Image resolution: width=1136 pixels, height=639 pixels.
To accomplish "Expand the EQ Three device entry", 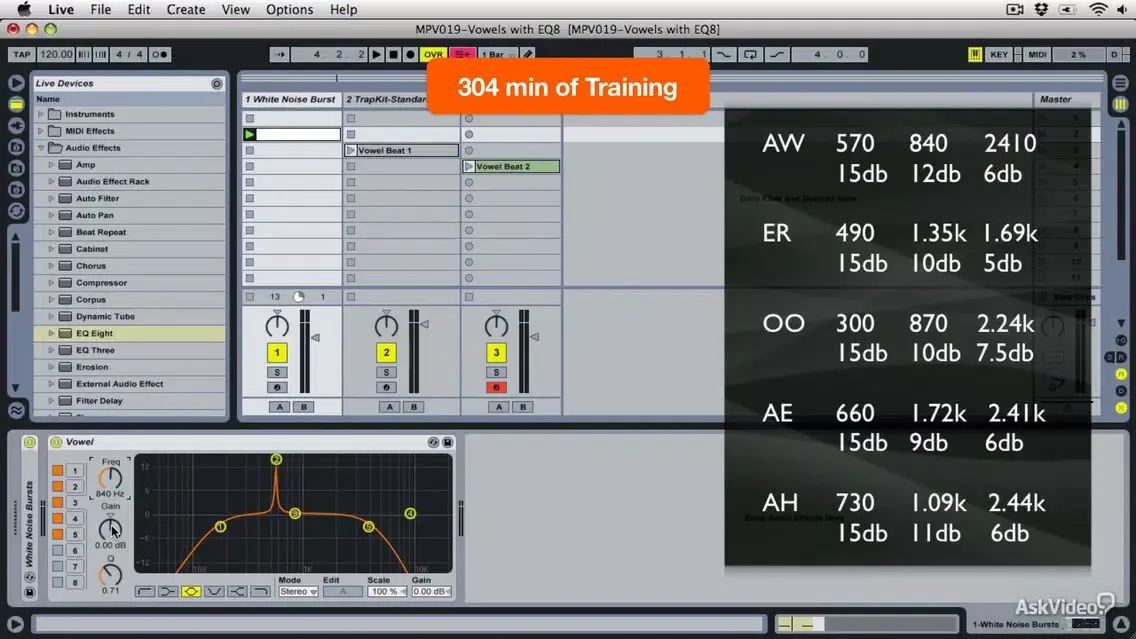I will coord(51,350).
